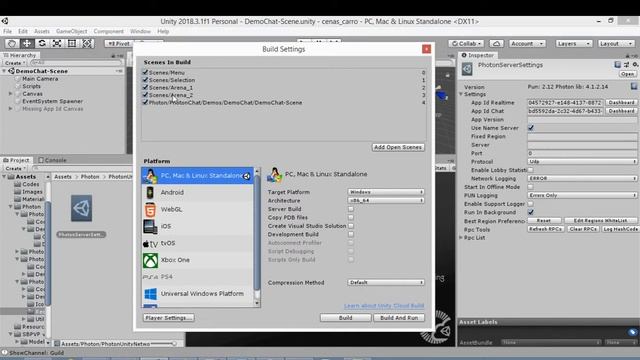Click the Unity scene icon beside DemoChat-Scene

tap(11, 71)
